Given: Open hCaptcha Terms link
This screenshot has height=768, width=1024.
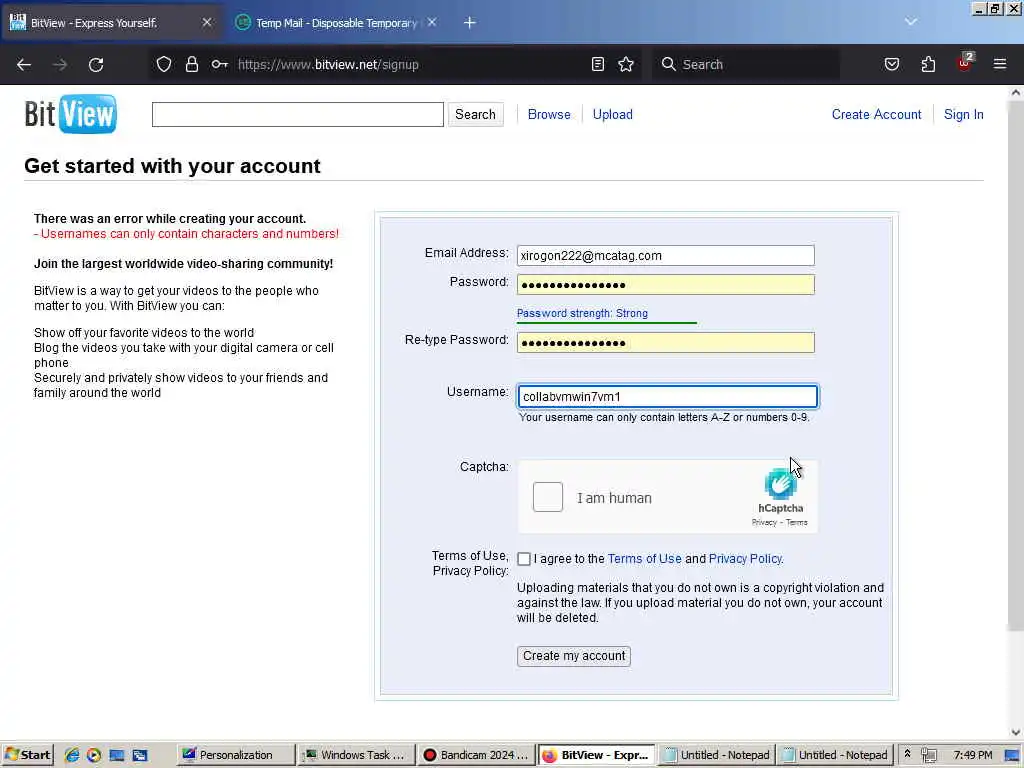Looking at the screenshot, I should tap(797, 522).
